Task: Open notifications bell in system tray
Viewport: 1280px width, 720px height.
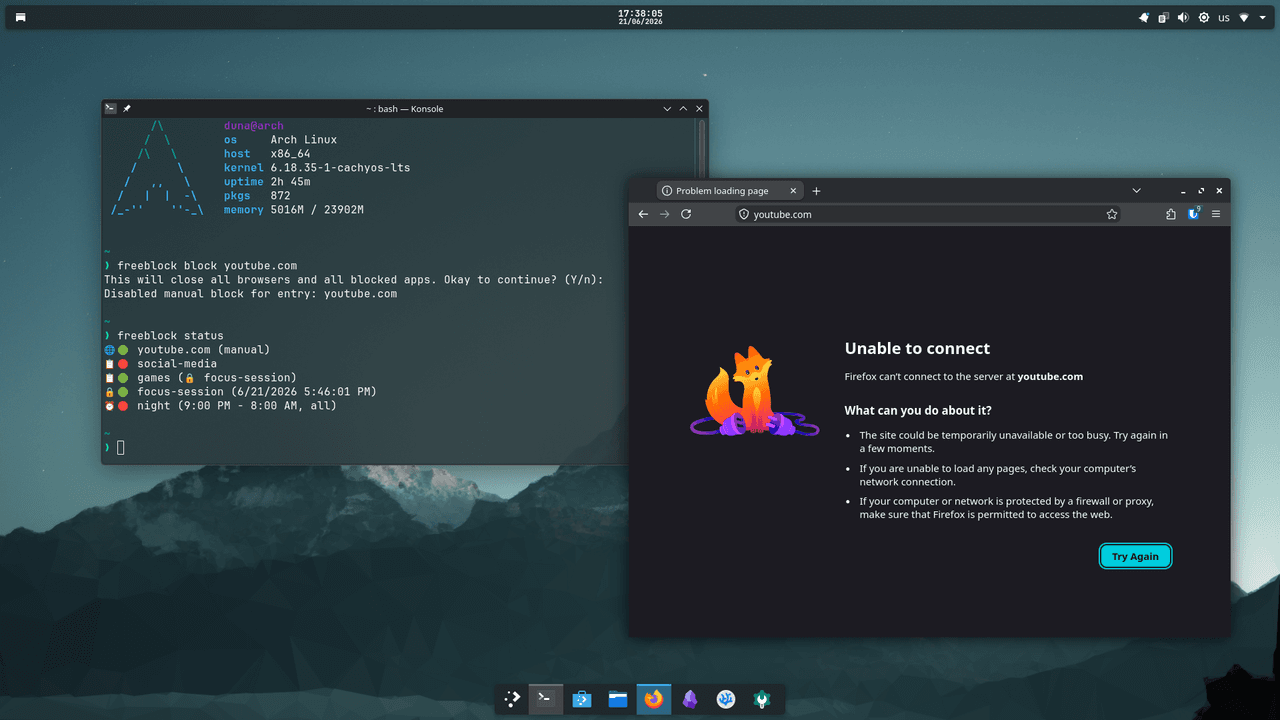Action: coord(1144,18)
